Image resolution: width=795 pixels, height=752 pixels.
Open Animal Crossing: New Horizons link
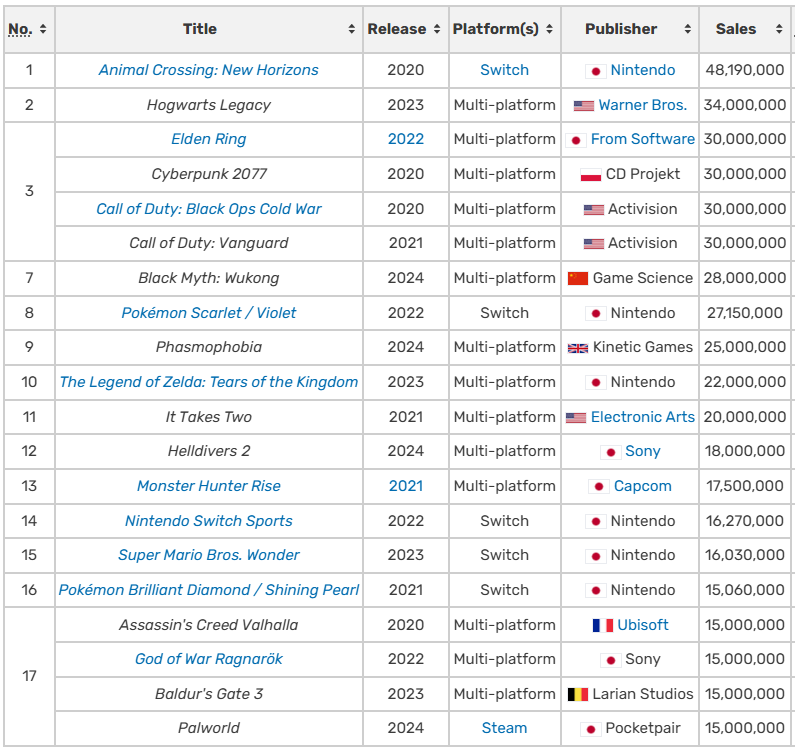click(208, 70)
